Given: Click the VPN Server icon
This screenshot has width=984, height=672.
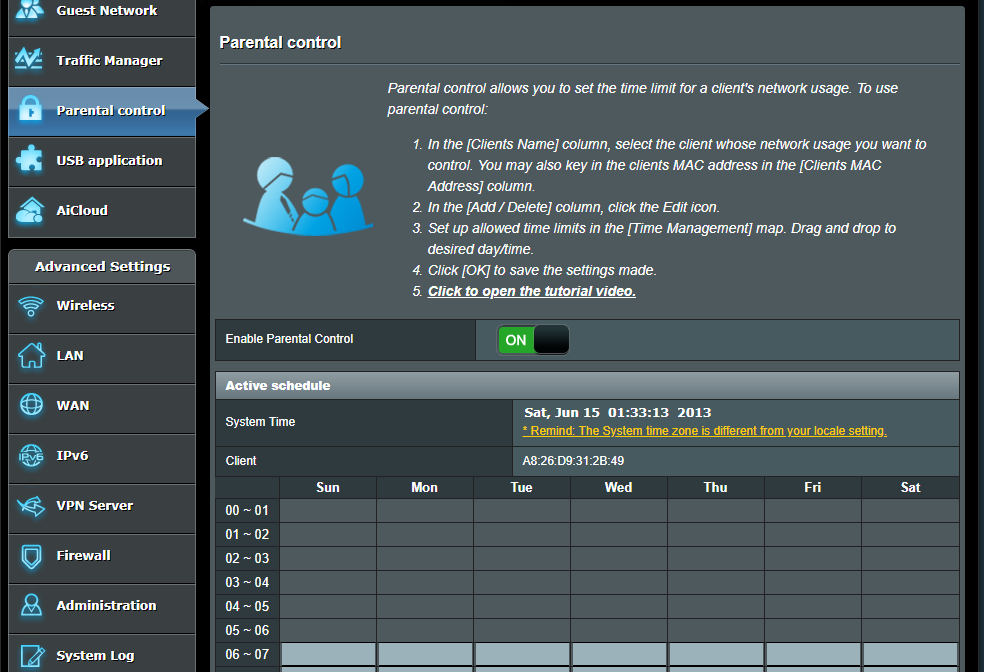Looking at the screenshot, I should pyautogui.click(x=31, y=506).
